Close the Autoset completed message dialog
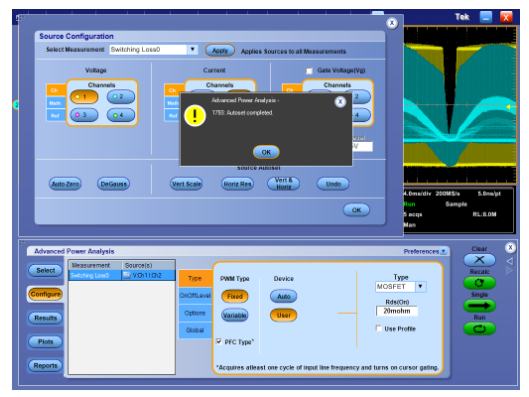The width and height of the screenshot is (529, 397). pos(340,102)
